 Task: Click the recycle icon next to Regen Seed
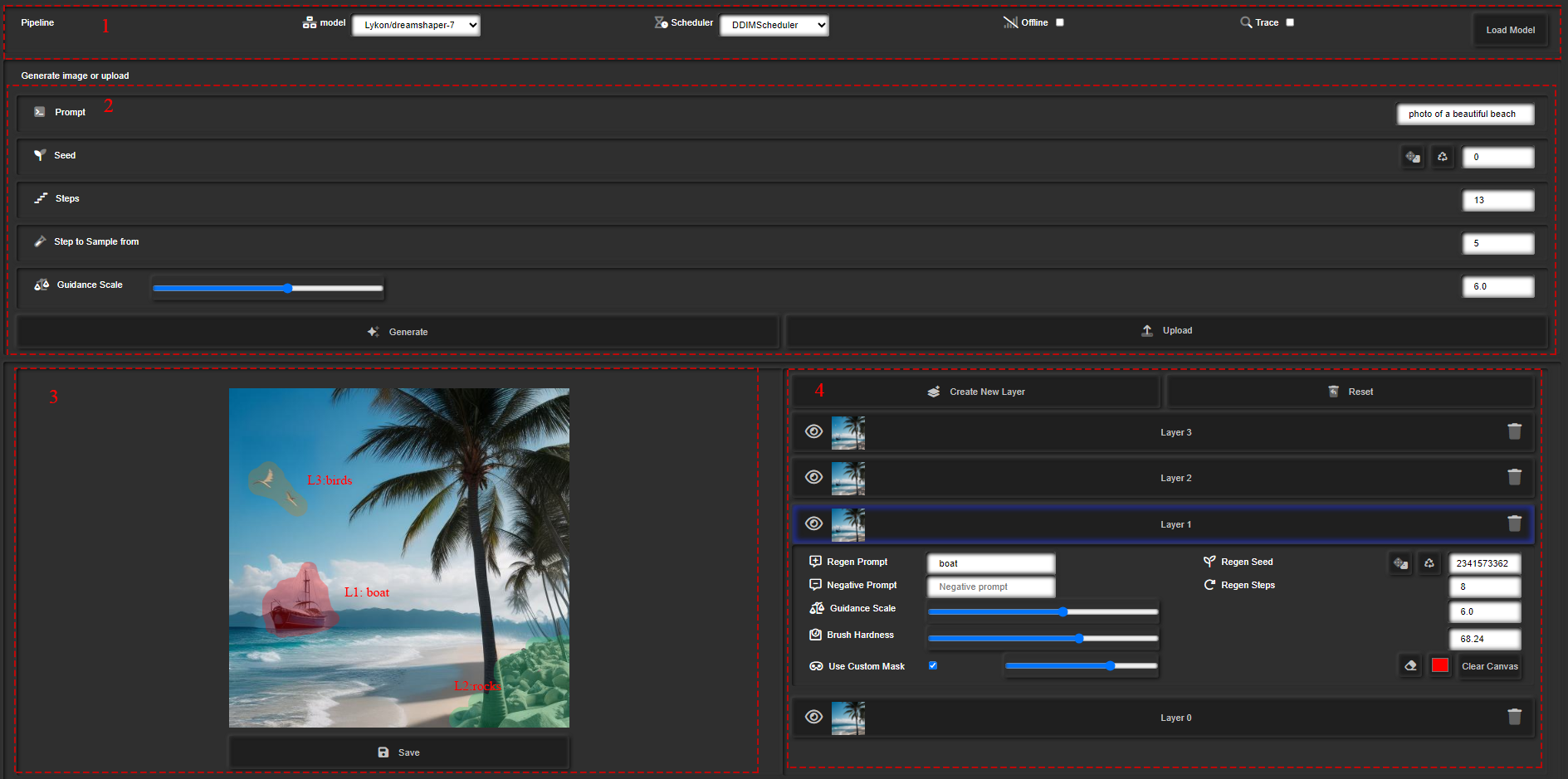coord(1429,563)
